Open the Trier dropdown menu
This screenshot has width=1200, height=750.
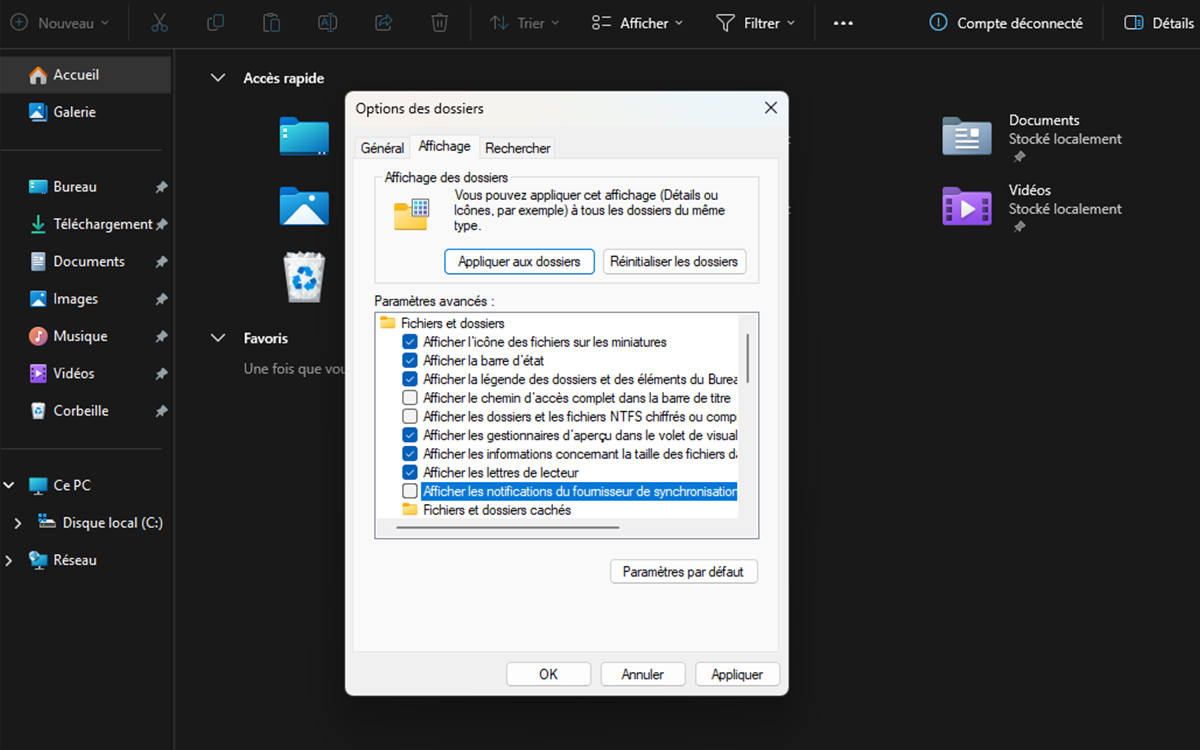coord(525,23)
